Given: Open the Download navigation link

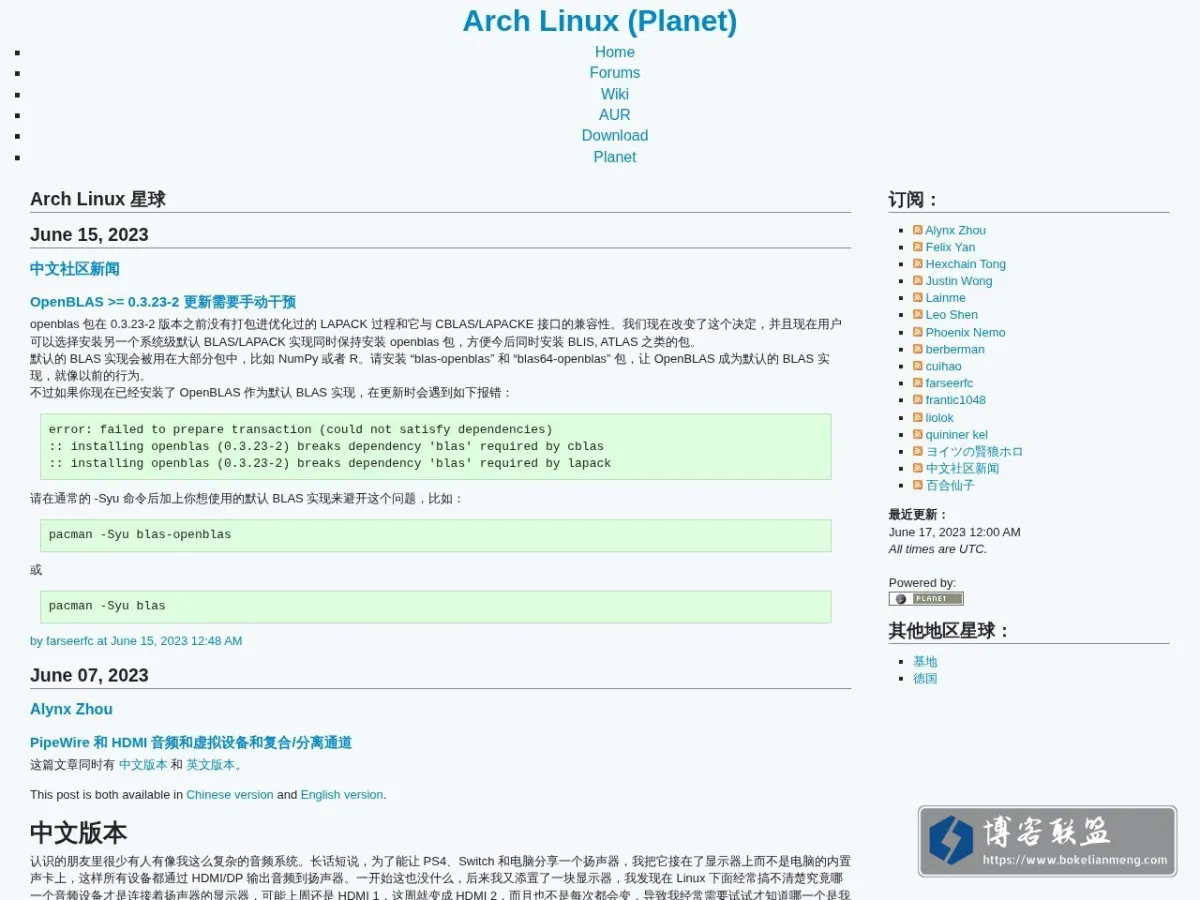Looking at the screenshot, I should [614, 136].
